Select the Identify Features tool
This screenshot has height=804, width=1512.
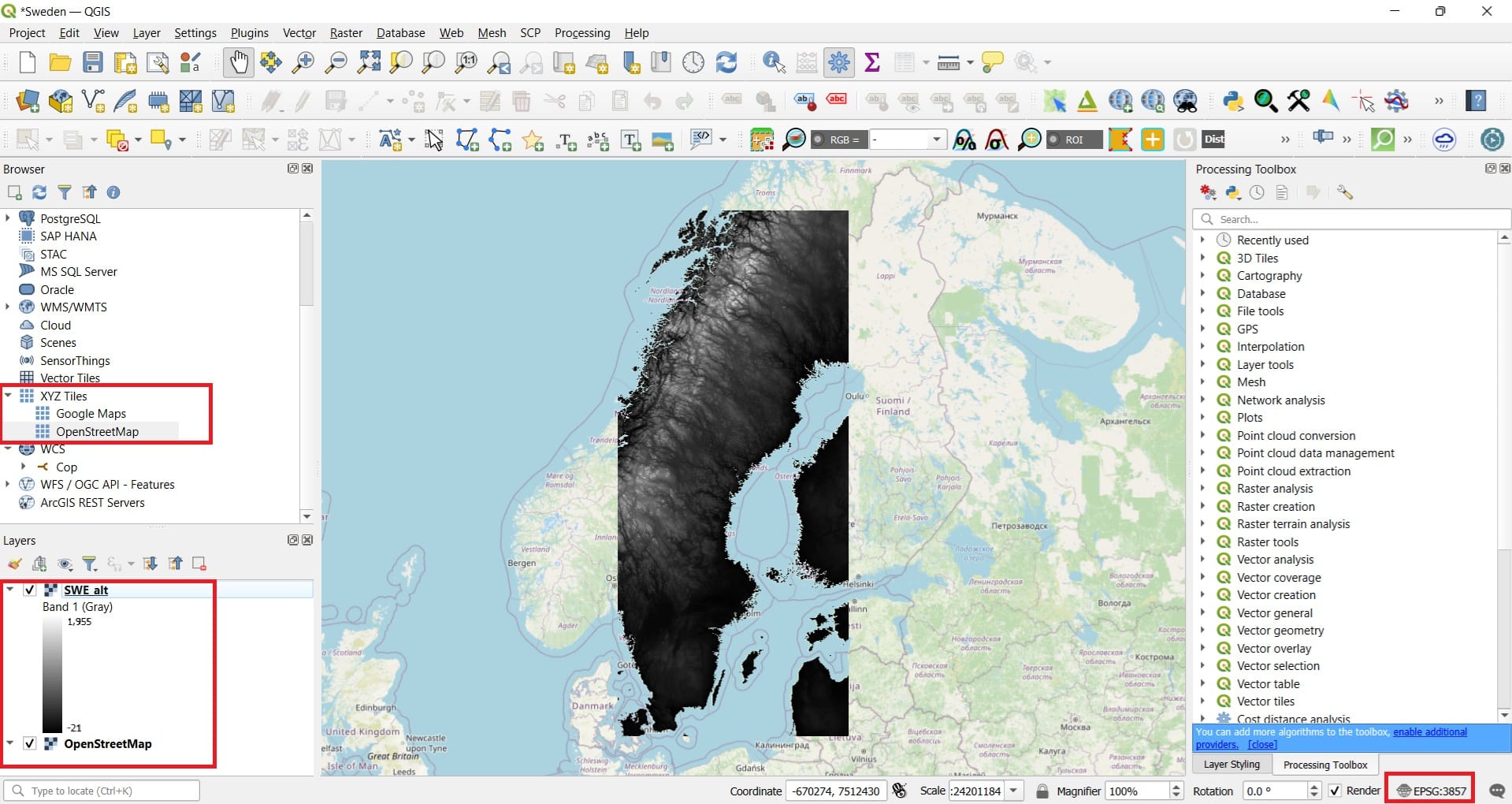coord(774,62)
